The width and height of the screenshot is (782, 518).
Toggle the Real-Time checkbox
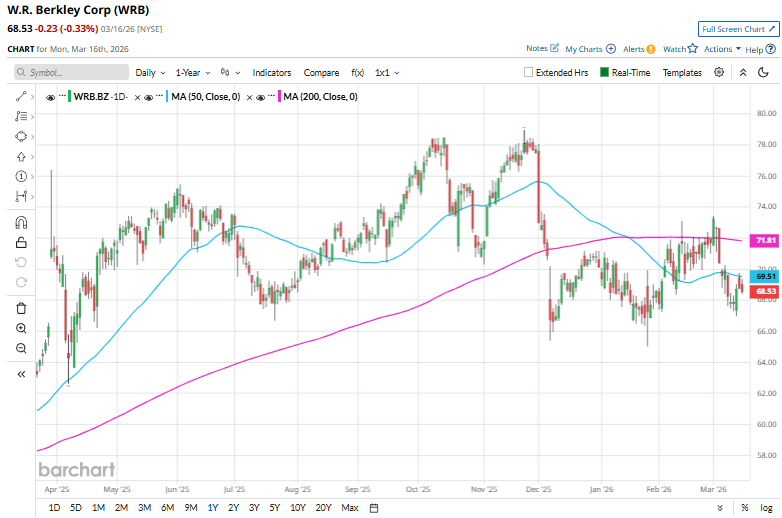click(605, 73)
